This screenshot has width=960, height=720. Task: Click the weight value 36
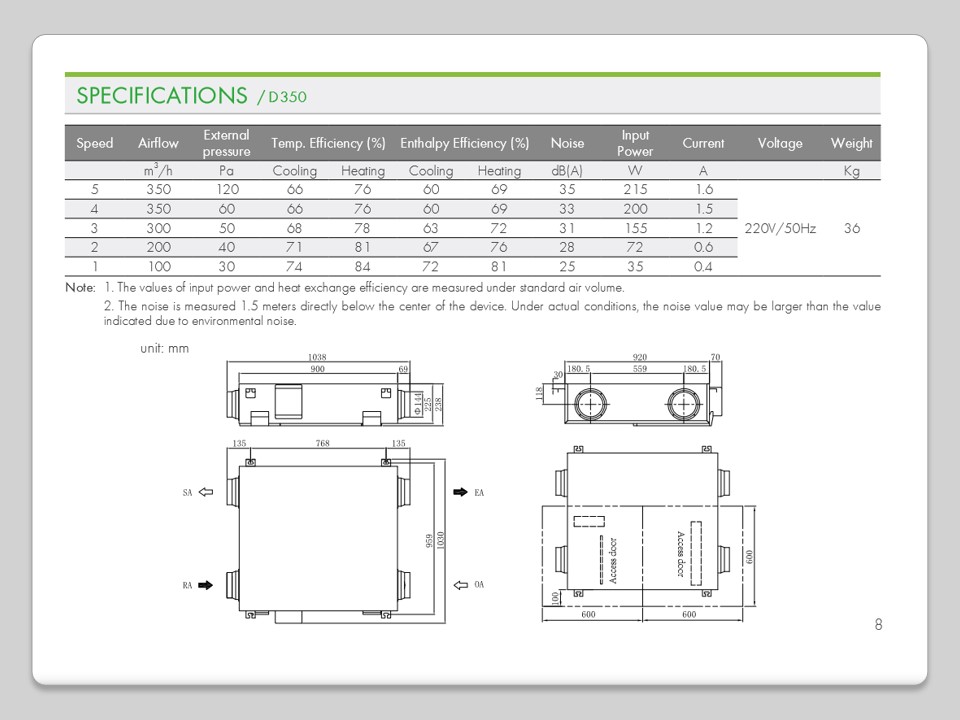click(x=851, y=228)
